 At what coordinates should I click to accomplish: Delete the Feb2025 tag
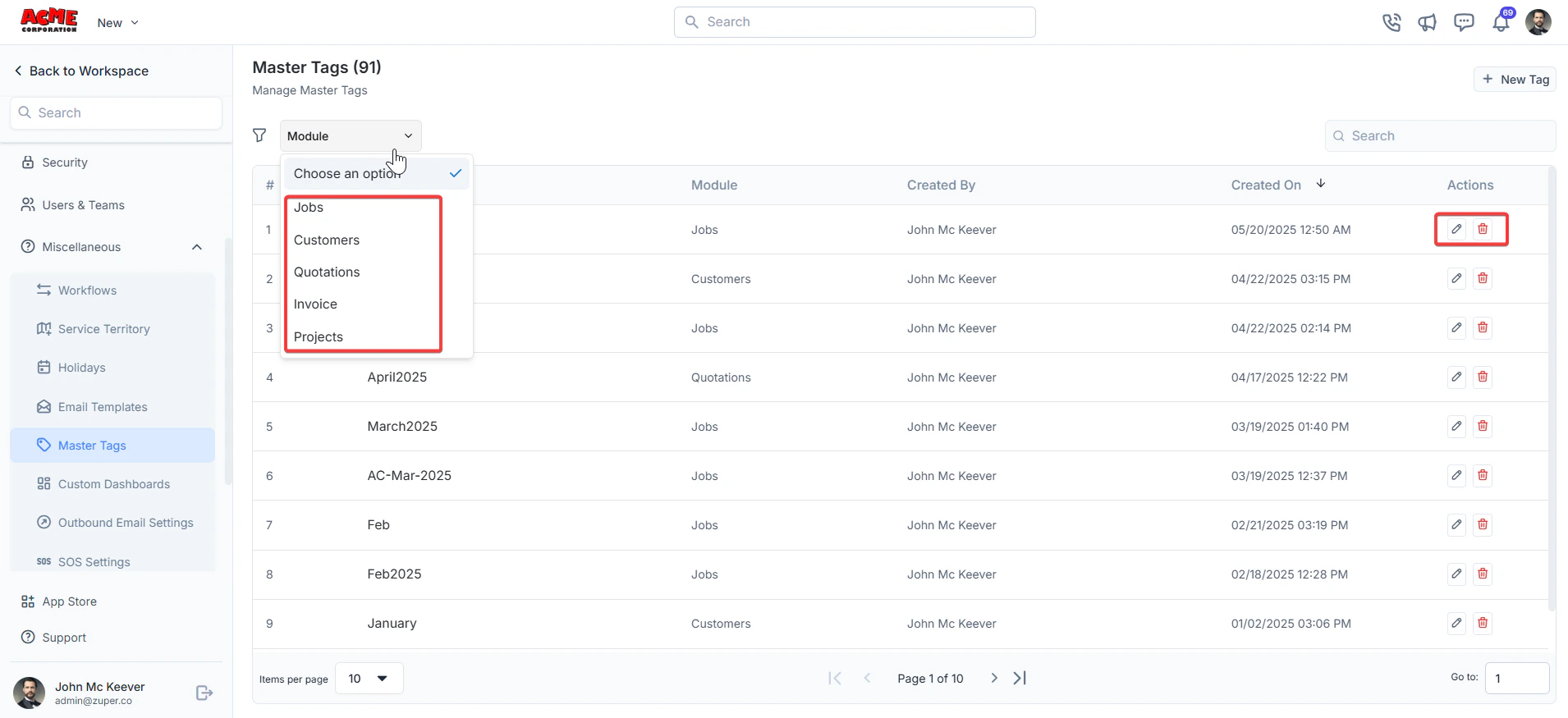pos(1483,574)
